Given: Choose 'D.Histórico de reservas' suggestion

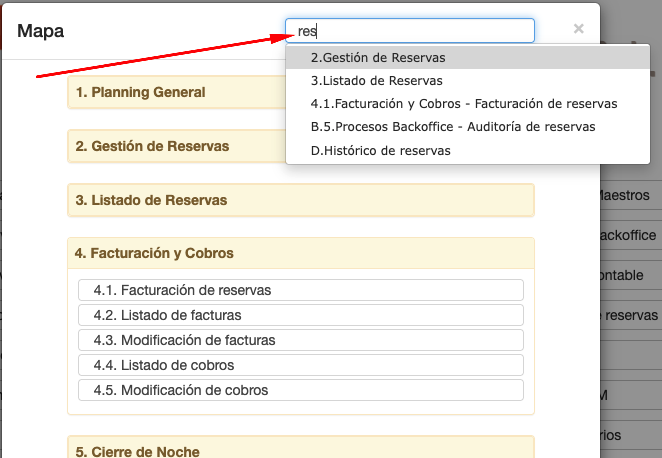Looking at the screenshot, I should click(381, 151).
